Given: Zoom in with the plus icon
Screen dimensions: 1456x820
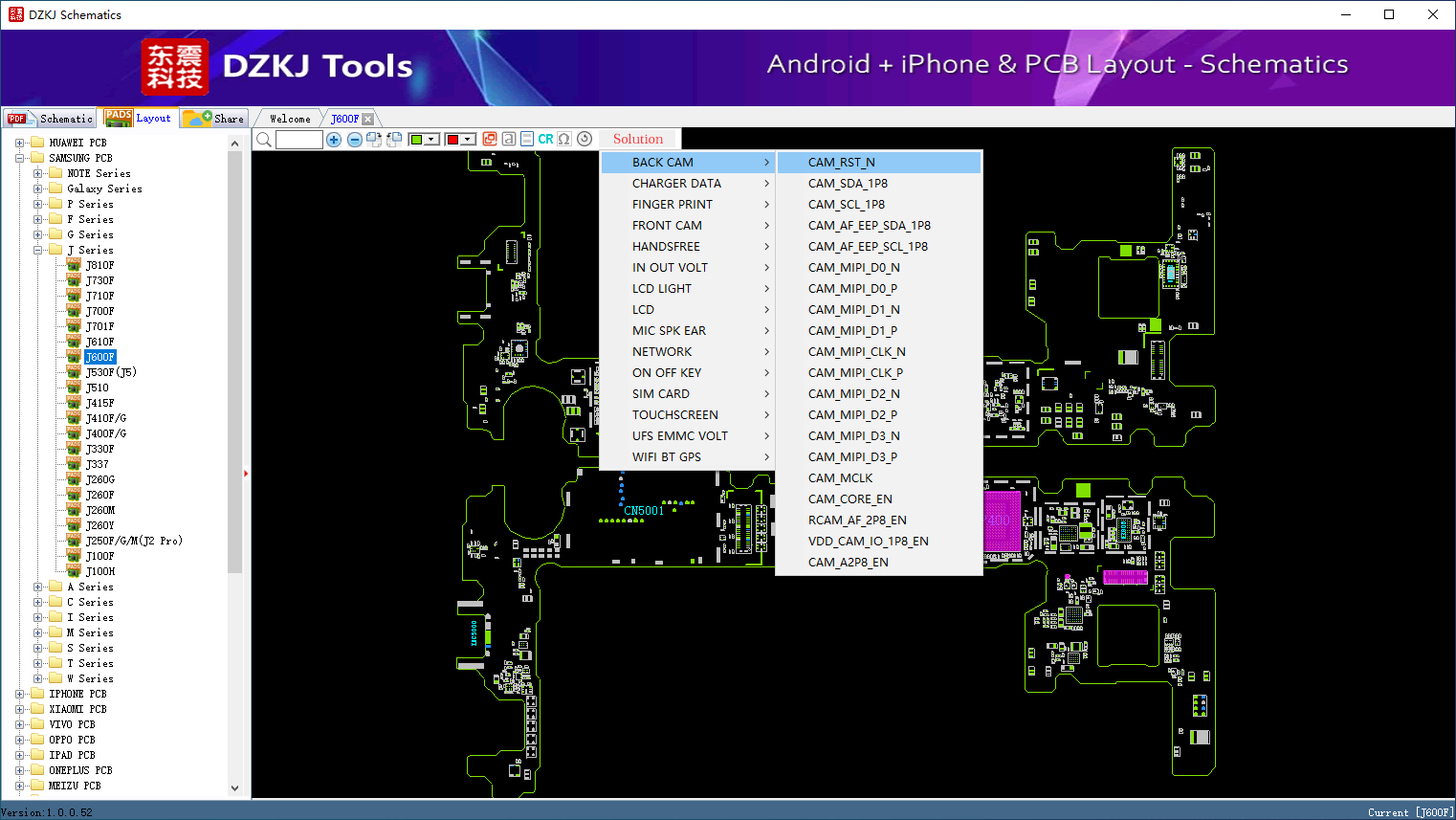Looking at the screenshot, I should pos(334,140).
